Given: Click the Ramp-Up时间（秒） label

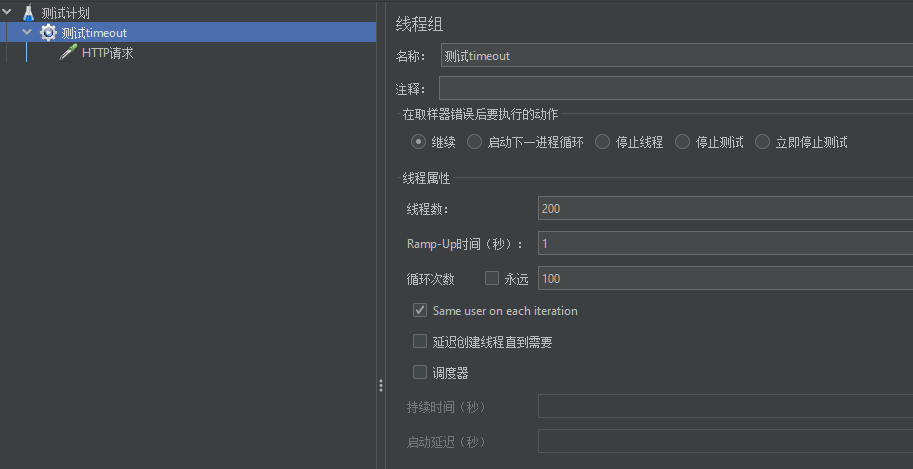Looking at the screenshot, I should pyautogui.click(x=465, y=244).
